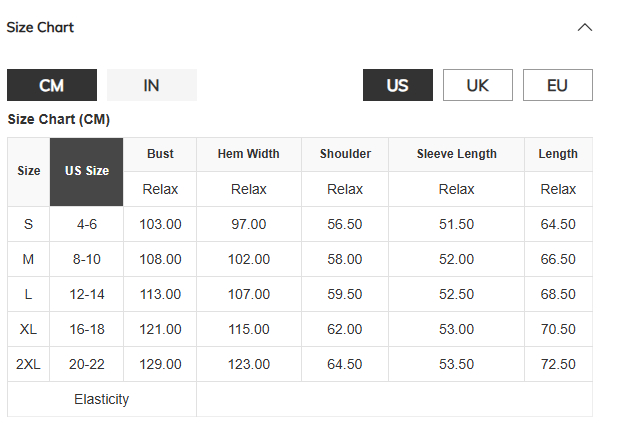Viewport: 629px width, 425px height.
Task: Click the Hem Width column header
Action: tap(249, 154)
